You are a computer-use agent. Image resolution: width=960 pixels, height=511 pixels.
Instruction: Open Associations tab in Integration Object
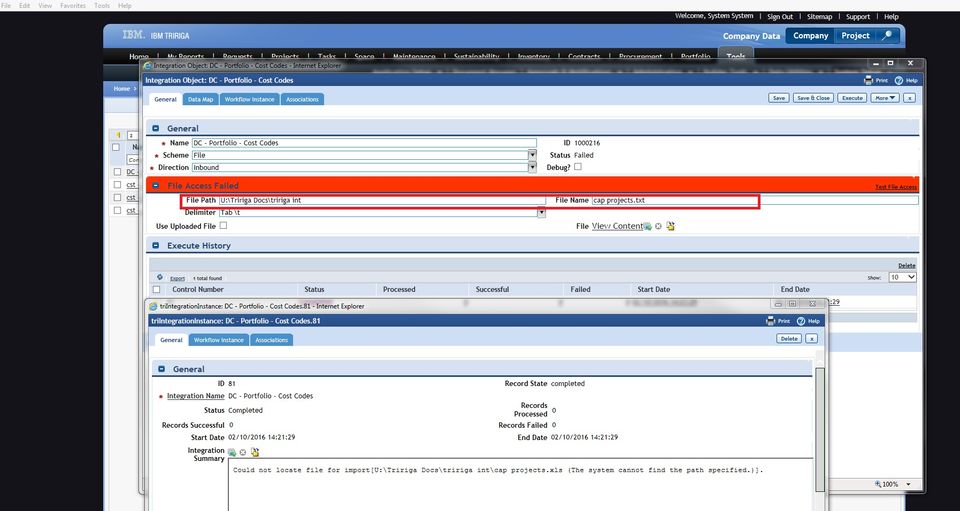click(302, 99)
